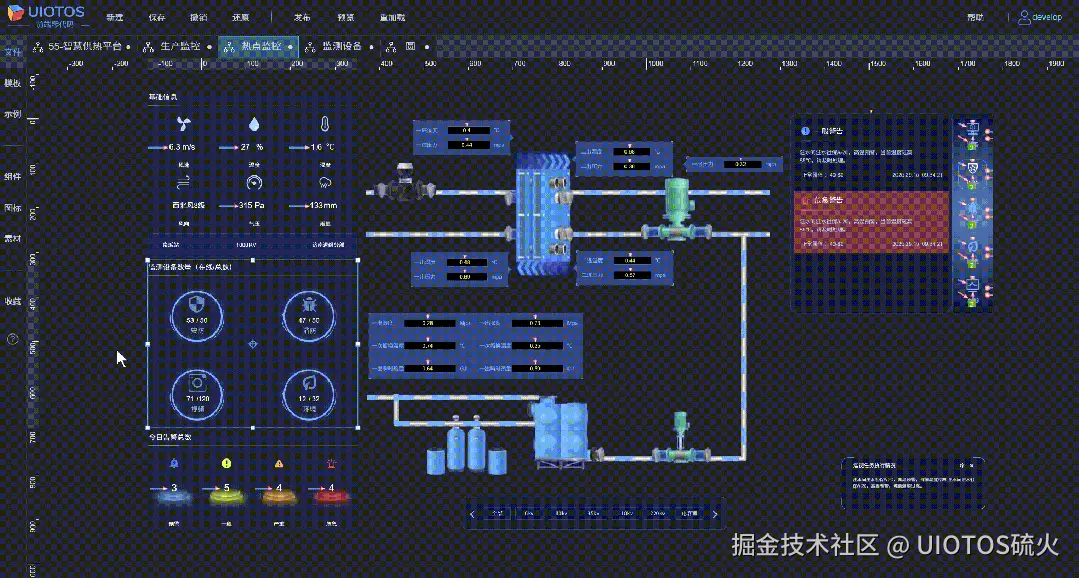Click the left chevron of bottom device carousel
The image size is (1079, 578).
point(472,513)
